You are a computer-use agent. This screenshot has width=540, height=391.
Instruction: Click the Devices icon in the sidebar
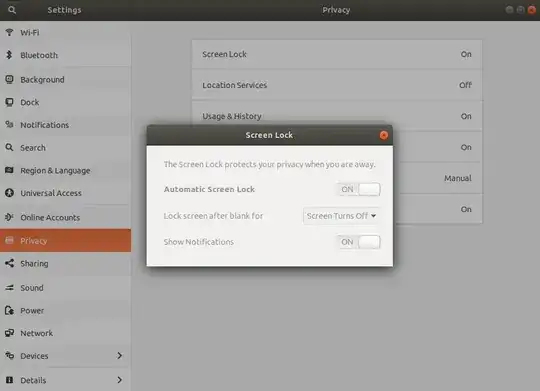click(x=9, y=356)
